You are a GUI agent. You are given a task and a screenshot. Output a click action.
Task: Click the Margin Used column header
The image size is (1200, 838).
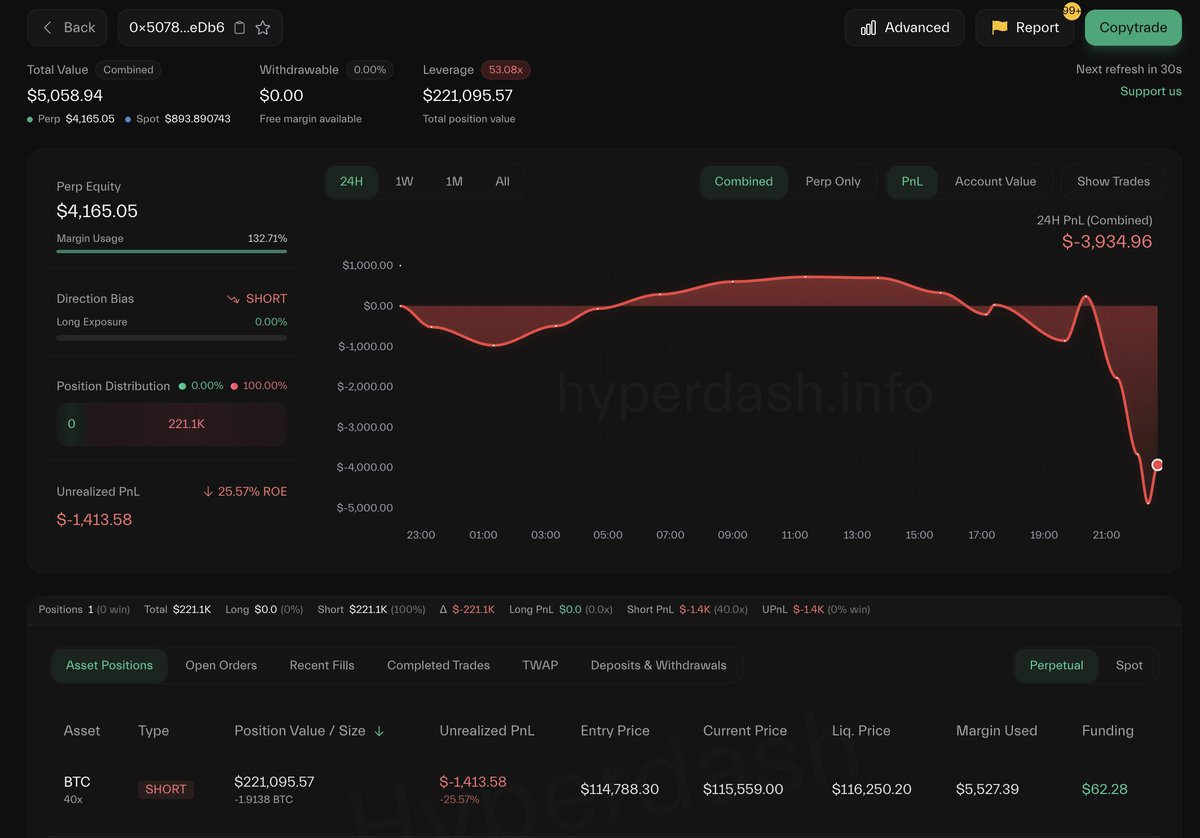pyautogui.click(x=996, y=731)
